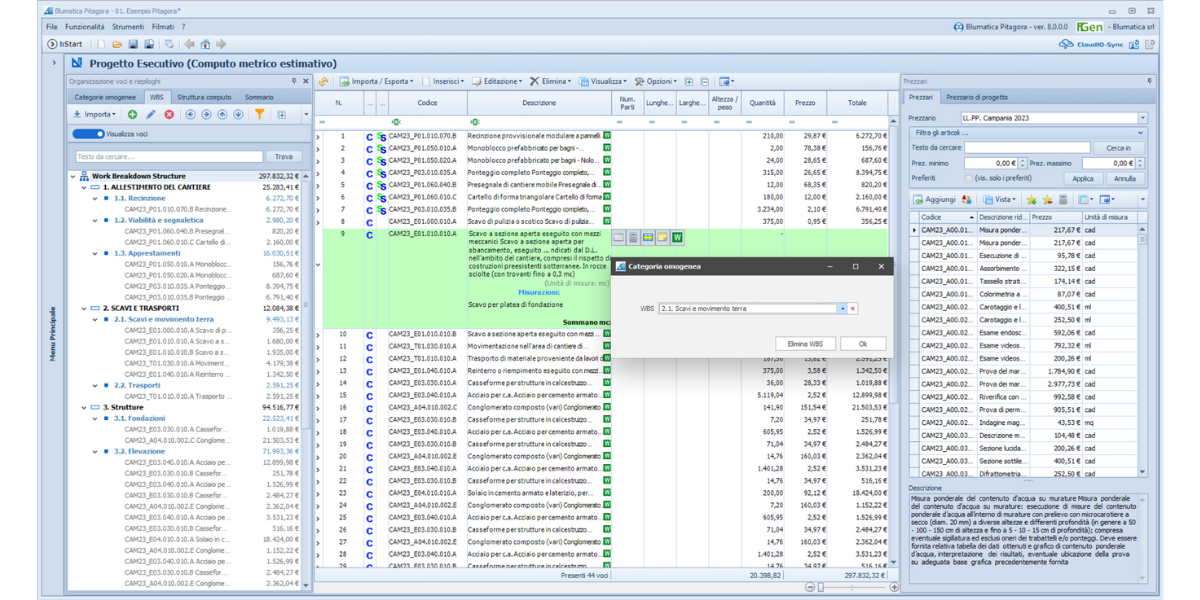The height and width of the screenshot is (600, 1200).
Task: Click the home icon in top toolbar
Action: coord(205,44)
